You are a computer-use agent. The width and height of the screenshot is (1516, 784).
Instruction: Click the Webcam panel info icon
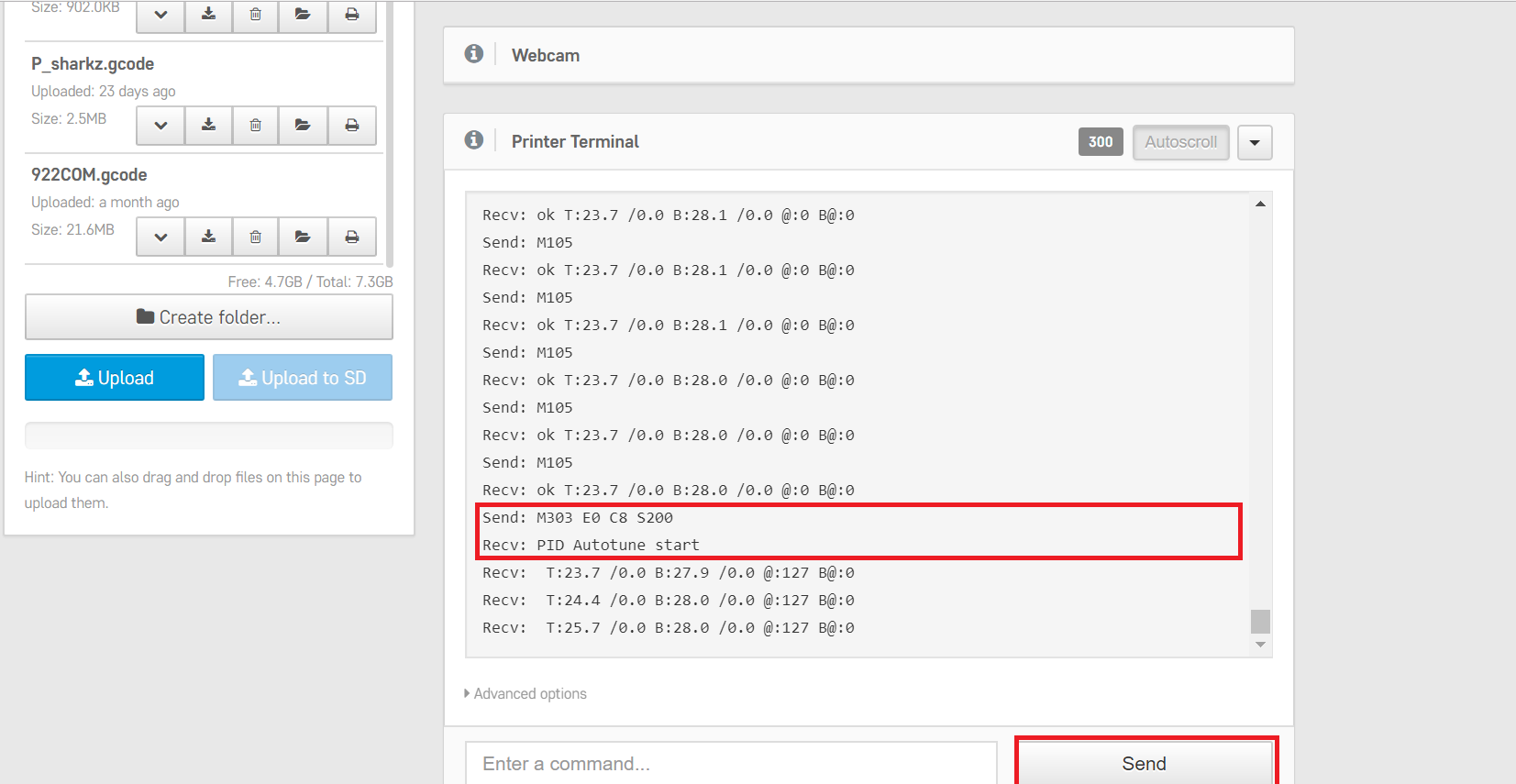tap(474, 54)
